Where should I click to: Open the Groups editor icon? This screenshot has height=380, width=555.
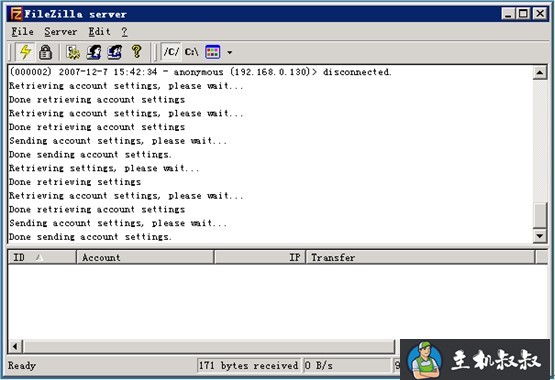115,52
